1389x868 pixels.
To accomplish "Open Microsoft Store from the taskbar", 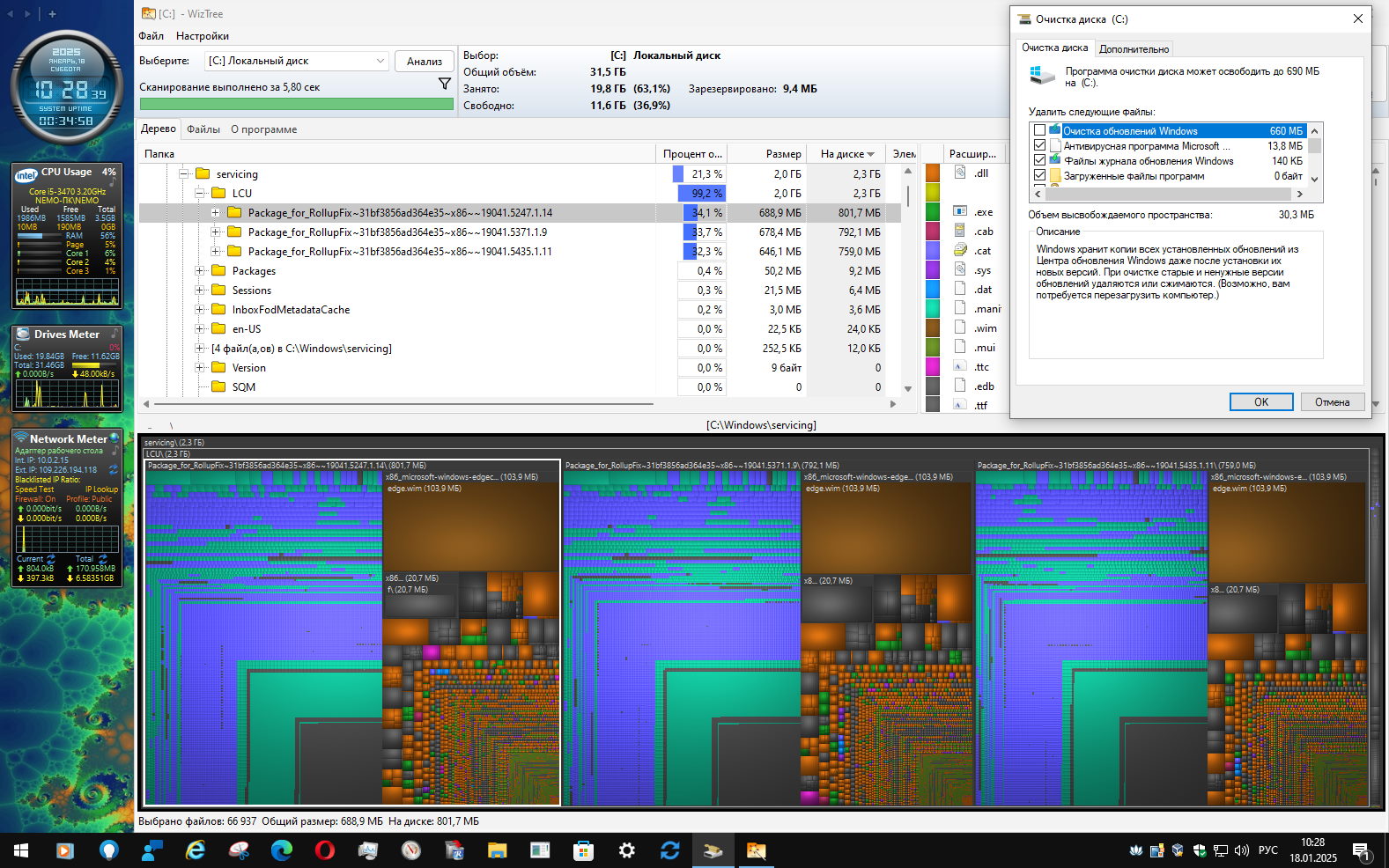I will click(x=583, y=850).
